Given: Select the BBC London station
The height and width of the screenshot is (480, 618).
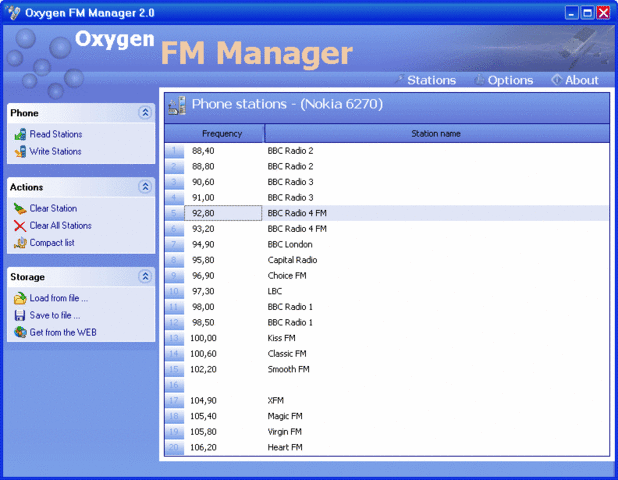Looking at the screenshot, I should tap(290, 245).
